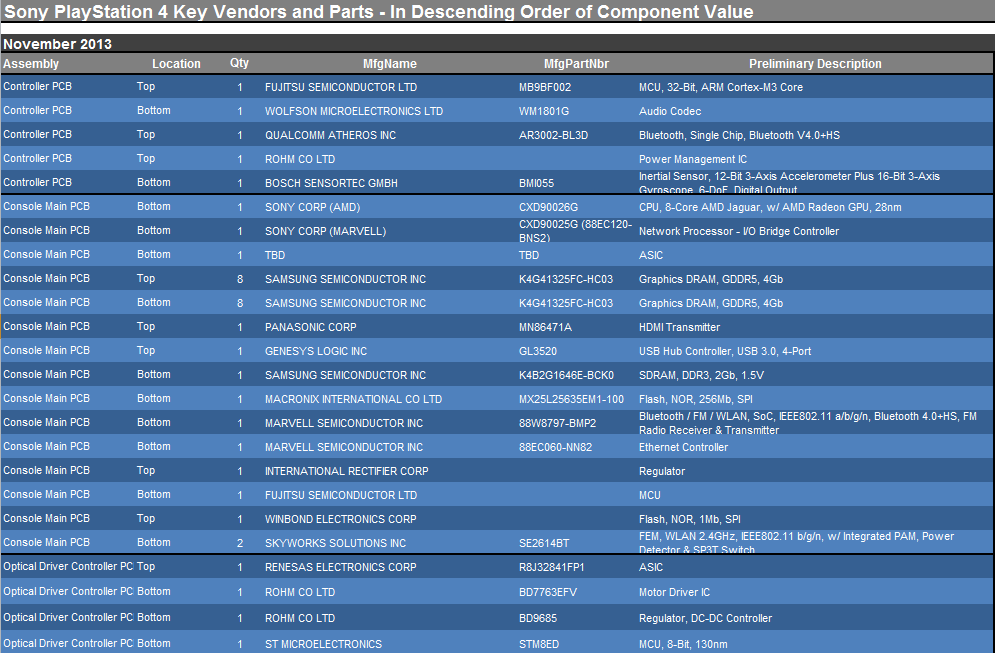The image size is (995, 653).
Task: Select the November 2013 date row
Action: pyautogui.click(x=57, y=44)
